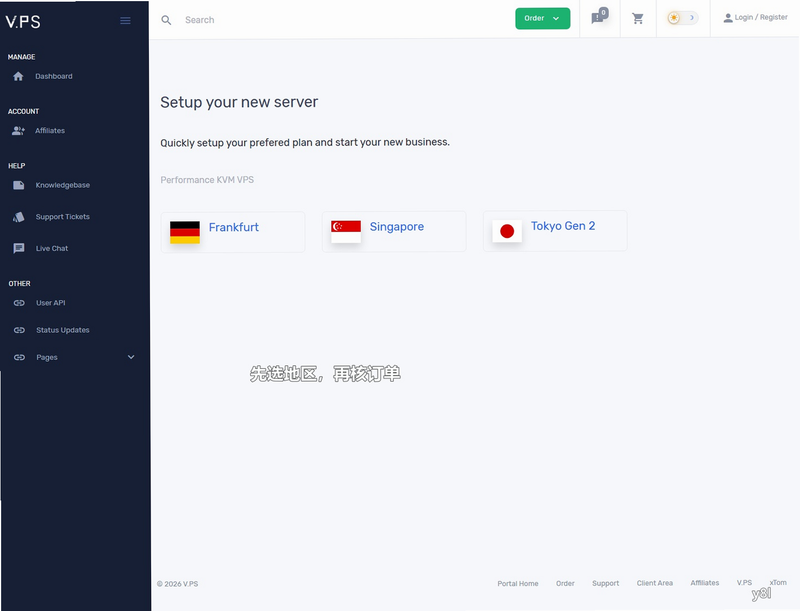Open Status Updates in the sidebar

tap(63, 330)
